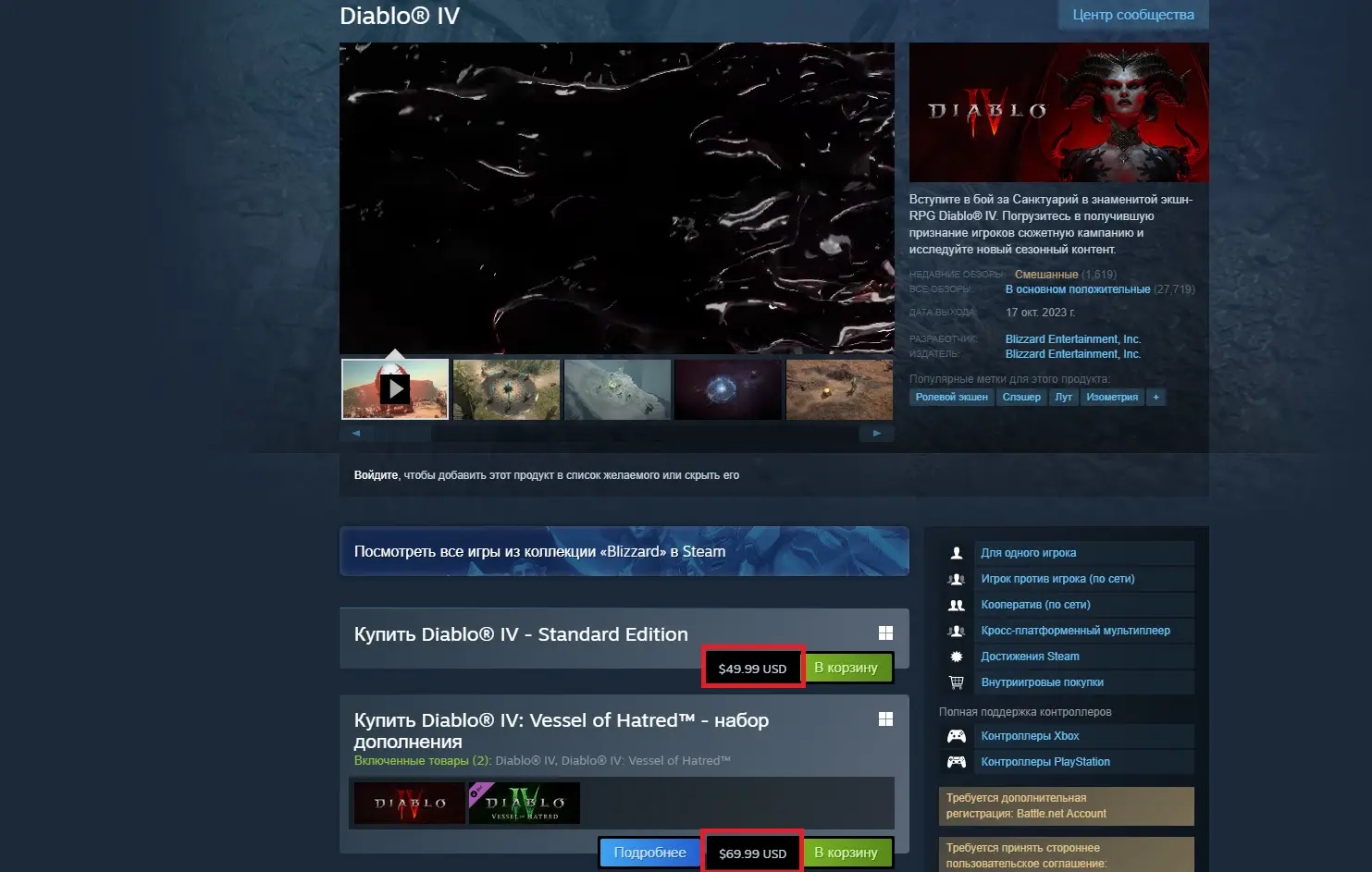Image resolution: width=1372 pixels, height=872 pixels.
Task: Open Vessel of Hatred bundle thumbnail
Action: [x=525, y=804]
